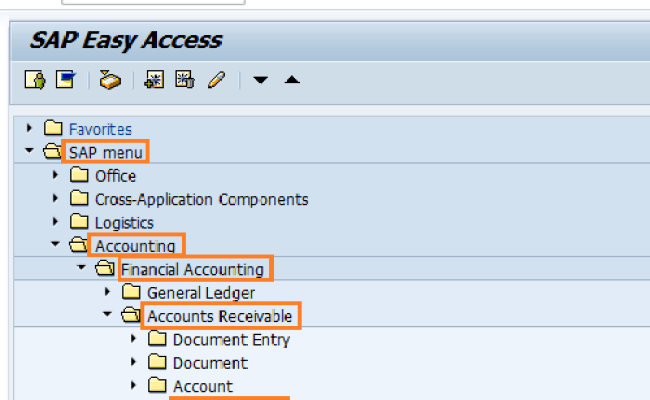
Task: Click the Favorites folder icon
Action: pyautogui.click(x=53, y=128)
